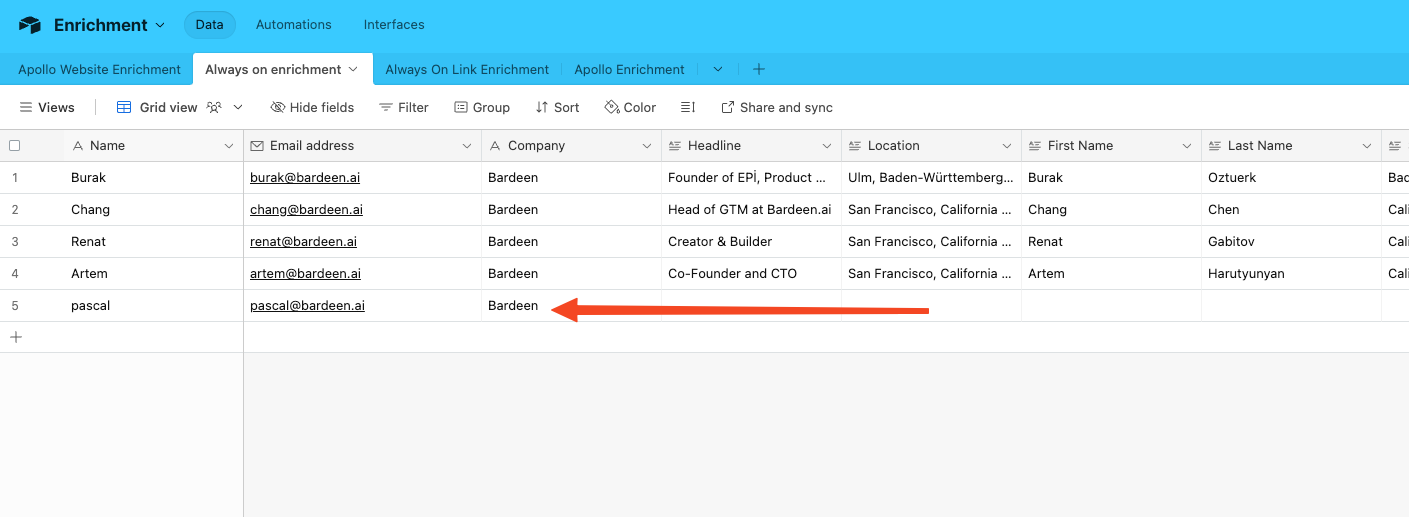Open Hide fields menu
The height and width of the screenshot is (517, 1409).
(312, 107)
